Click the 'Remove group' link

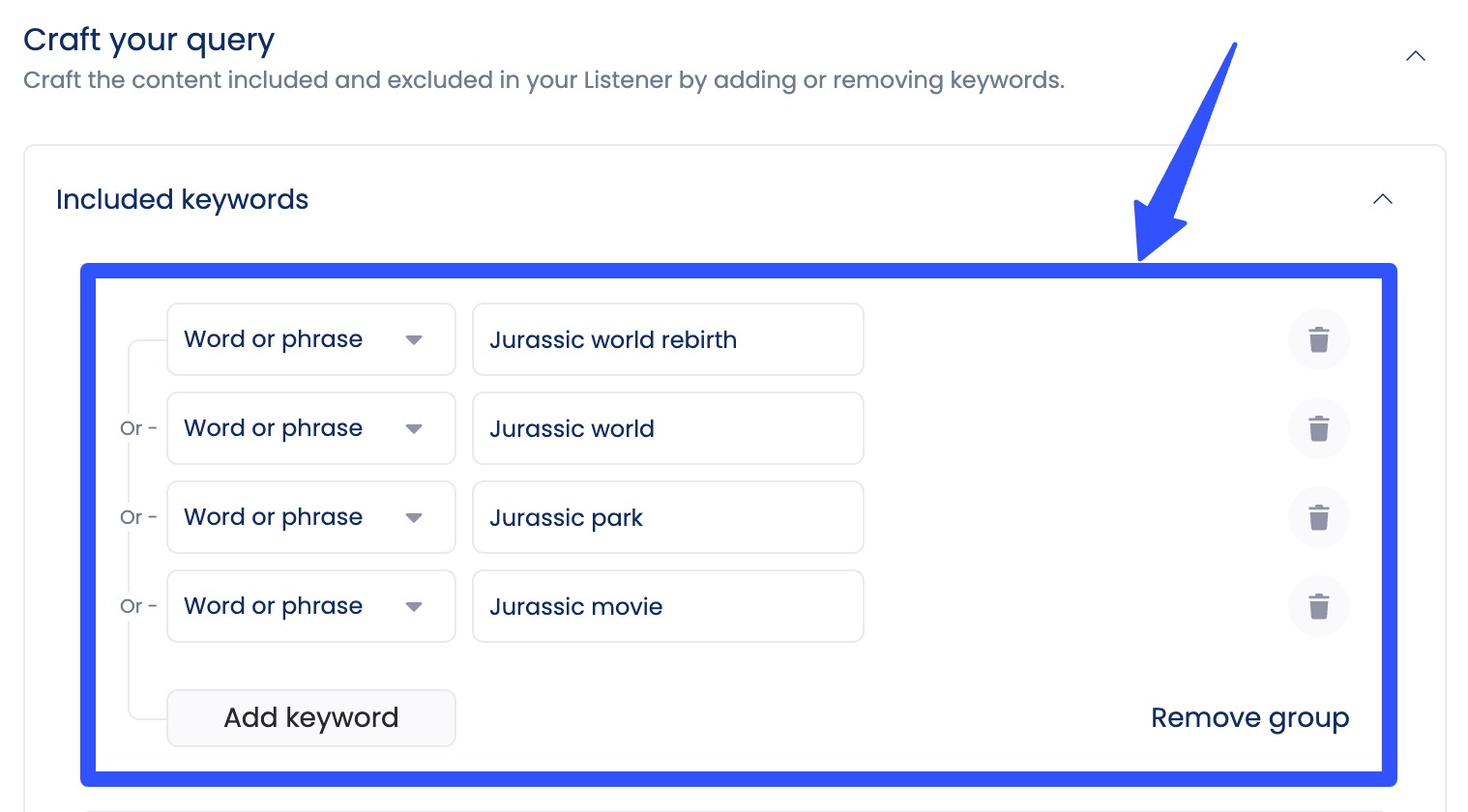[1249, 717]
